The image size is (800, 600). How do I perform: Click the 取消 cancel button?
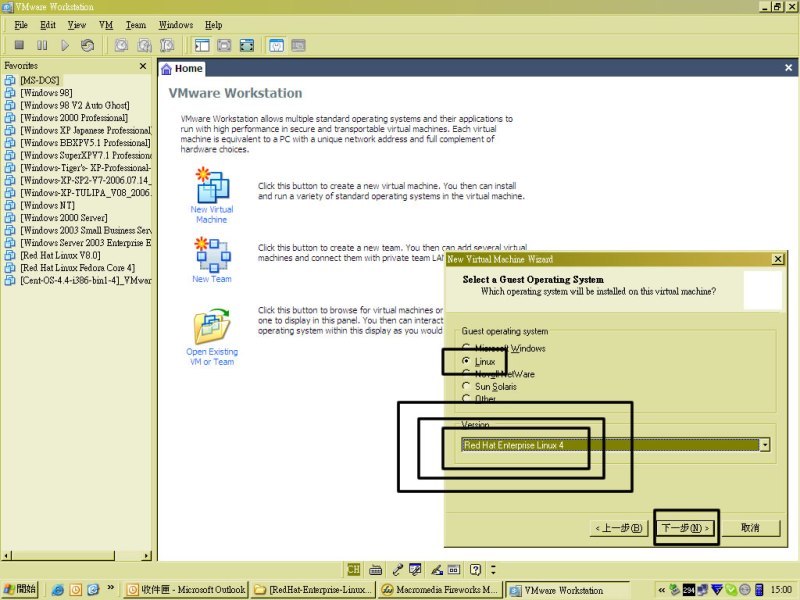[x=750, y=528]
